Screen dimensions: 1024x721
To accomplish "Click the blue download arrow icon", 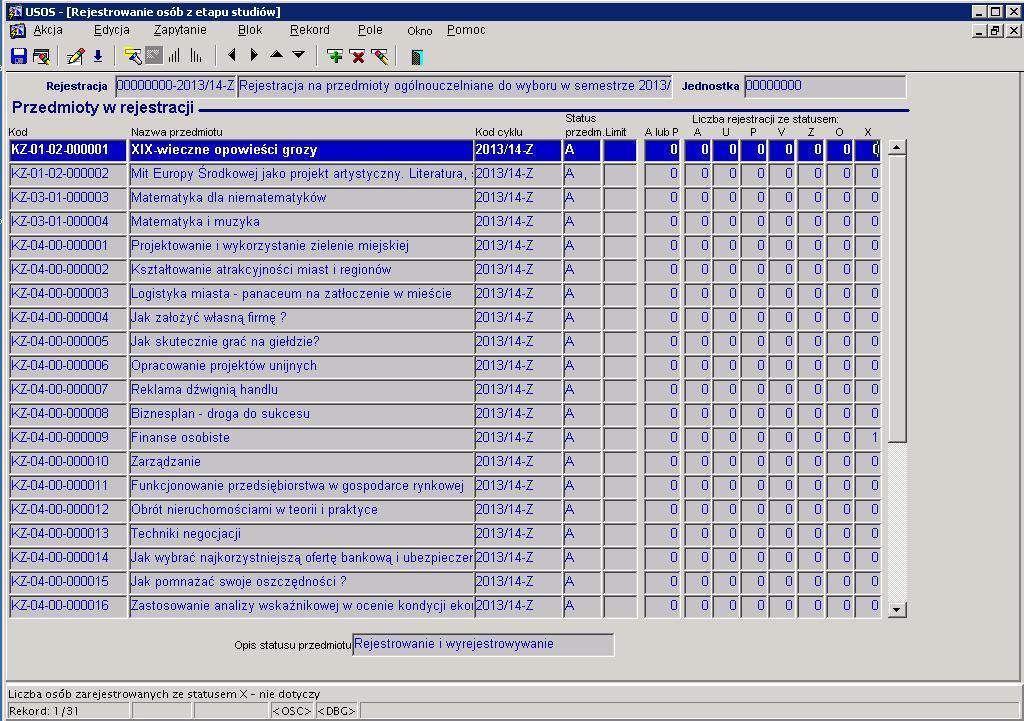I will (98, 56).
